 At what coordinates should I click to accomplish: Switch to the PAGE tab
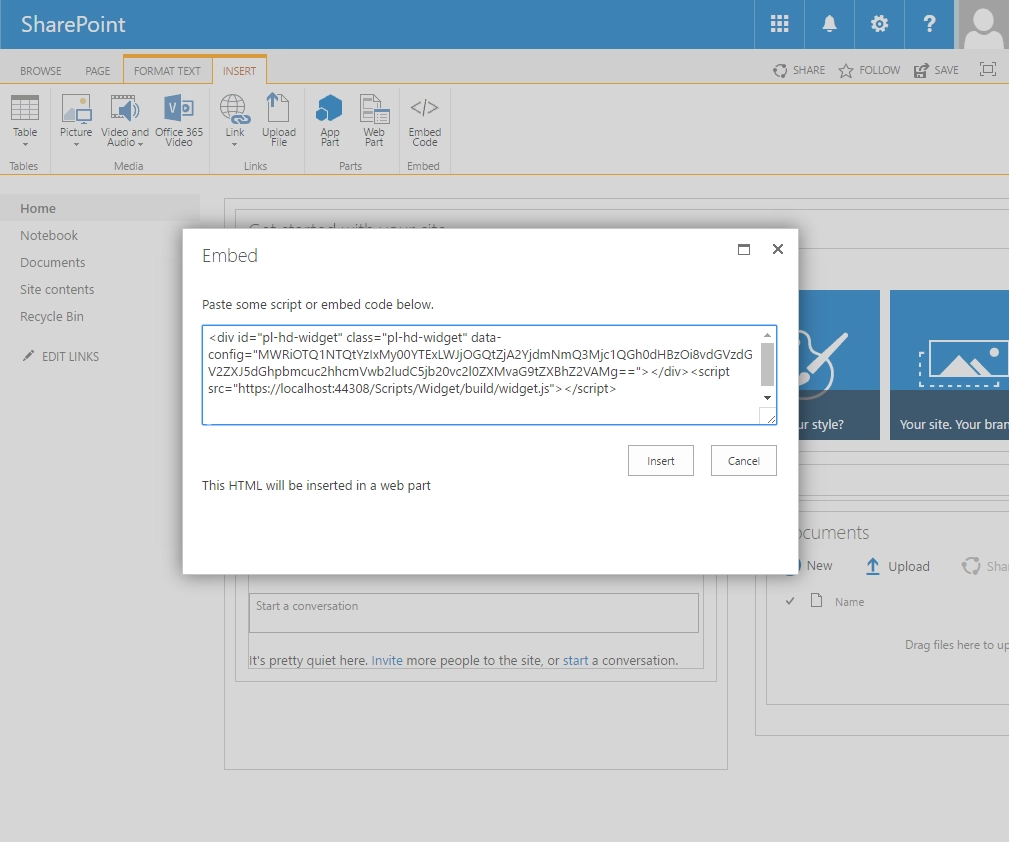click(98, 71)
